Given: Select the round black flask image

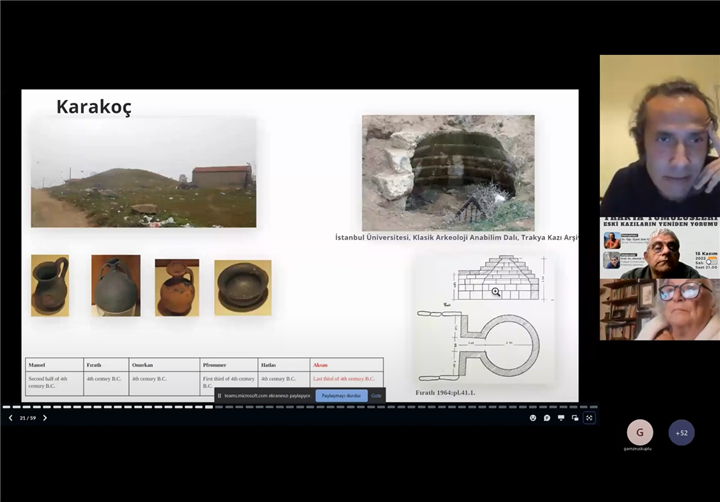Looking at the screenshot, I should [x=116, y=286].
